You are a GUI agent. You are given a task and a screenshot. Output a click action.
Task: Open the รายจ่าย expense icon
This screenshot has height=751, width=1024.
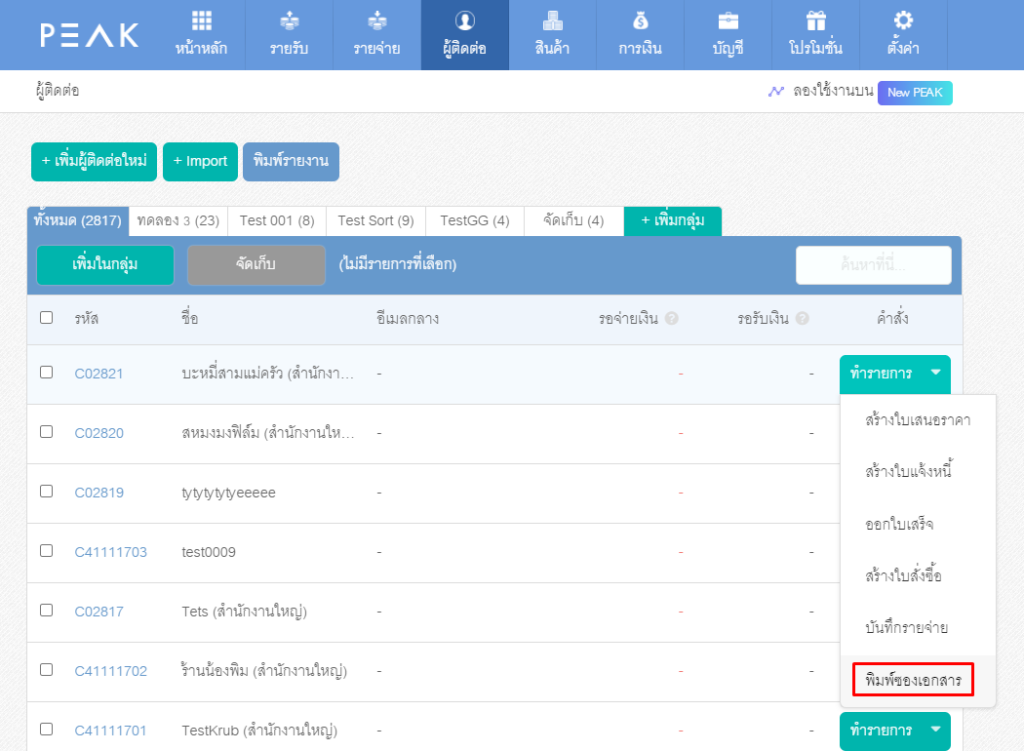pyautogui.click(x=377, y=21)
